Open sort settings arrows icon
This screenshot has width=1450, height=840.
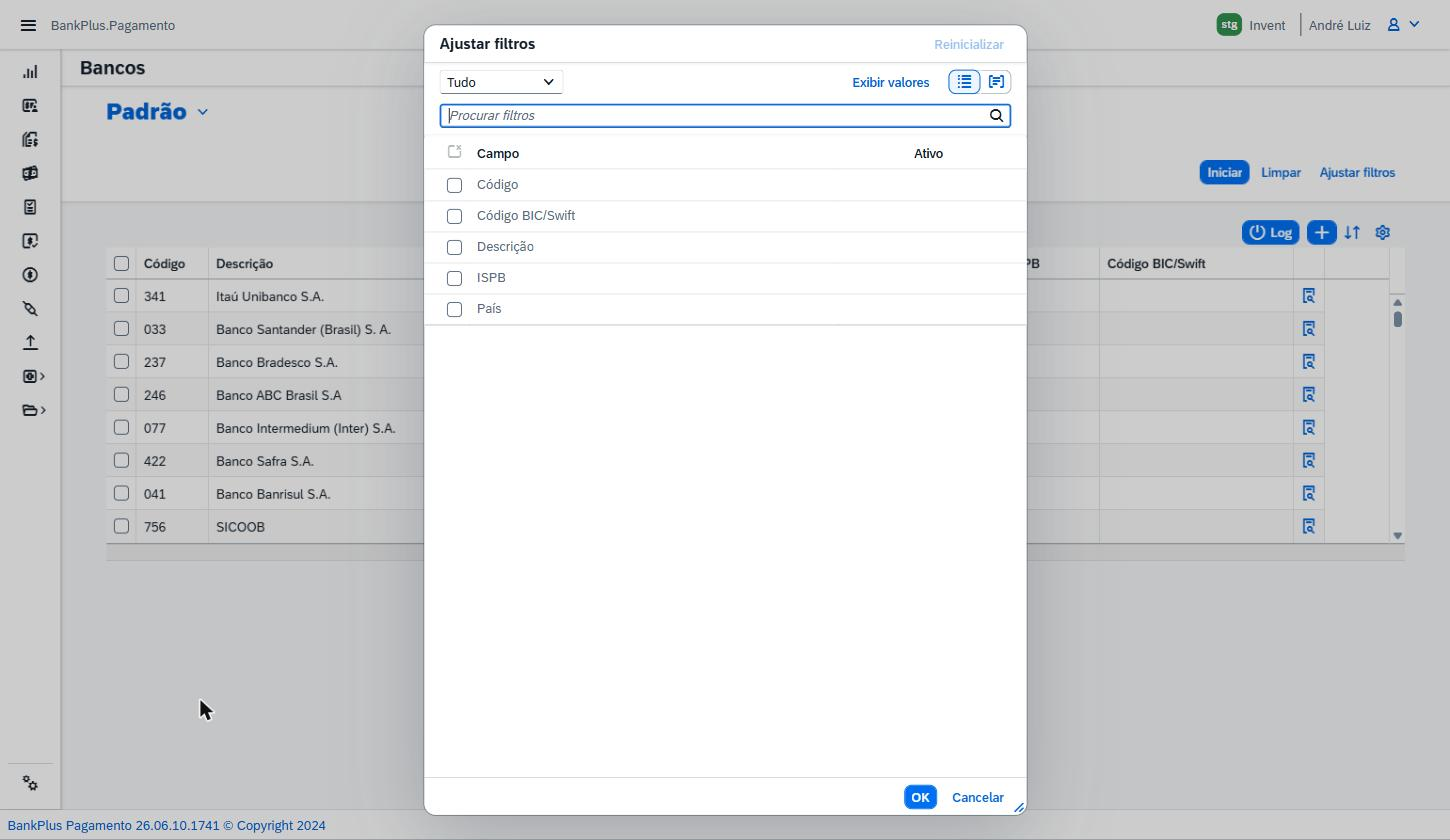coord(1352,232)
